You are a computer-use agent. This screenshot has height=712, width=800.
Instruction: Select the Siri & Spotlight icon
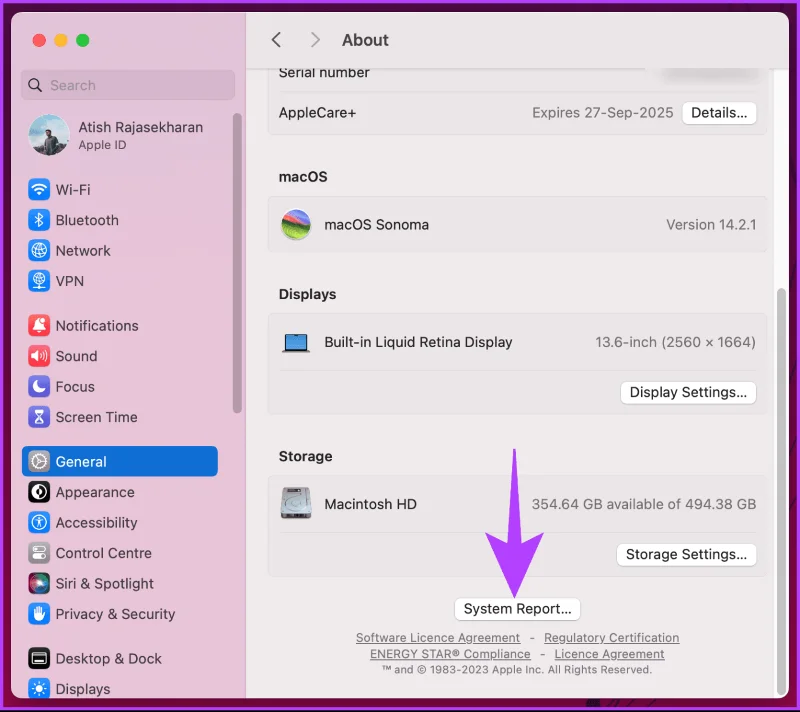coord(39,583)
